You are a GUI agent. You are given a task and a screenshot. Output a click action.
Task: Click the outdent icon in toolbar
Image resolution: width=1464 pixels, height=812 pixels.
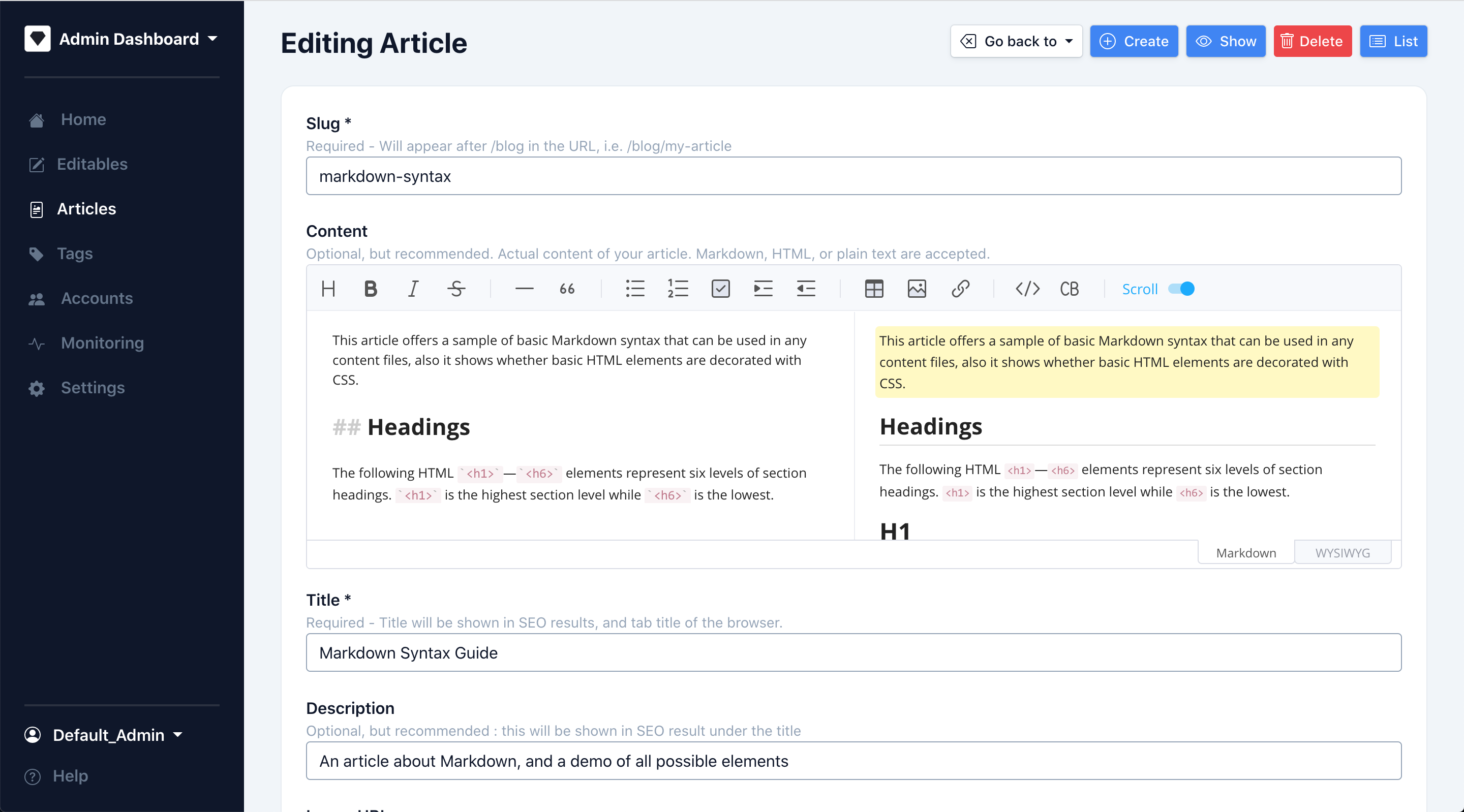806,289
